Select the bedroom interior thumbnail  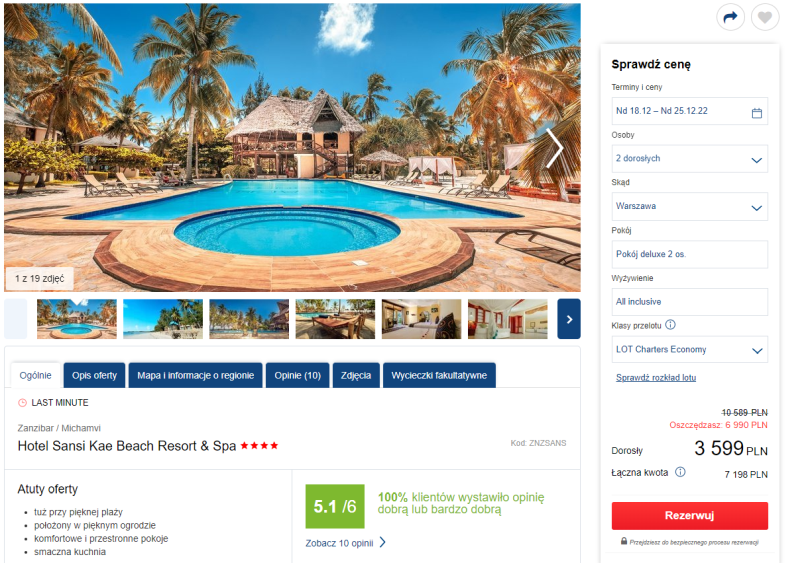click(x=421, y=319)
